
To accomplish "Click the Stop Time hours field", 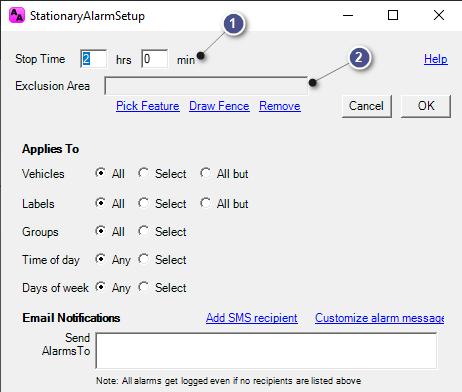I will pyautogui.click(x=94, y=59).
